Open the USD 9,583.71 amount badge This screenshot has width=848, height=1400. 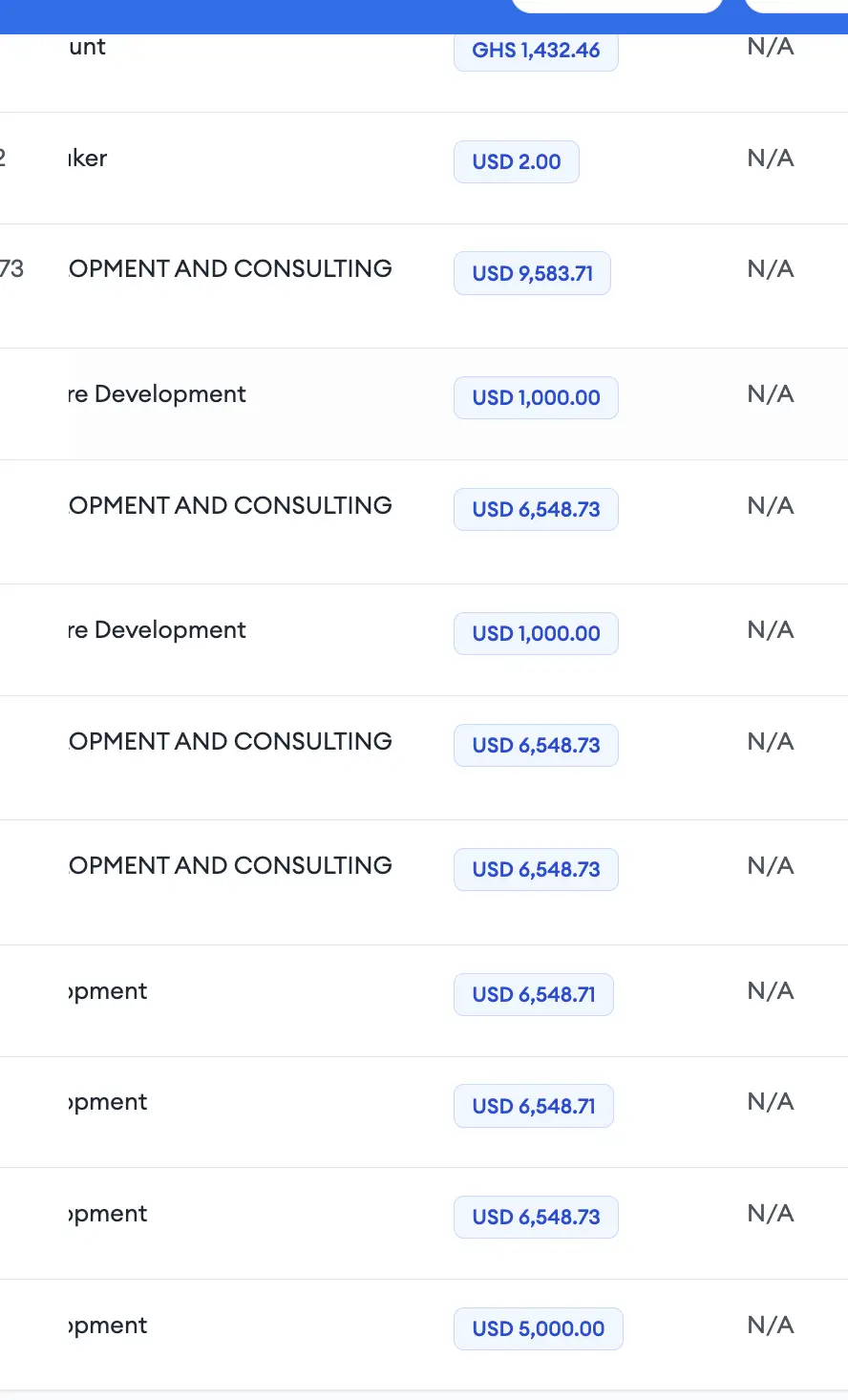(532, 273)
